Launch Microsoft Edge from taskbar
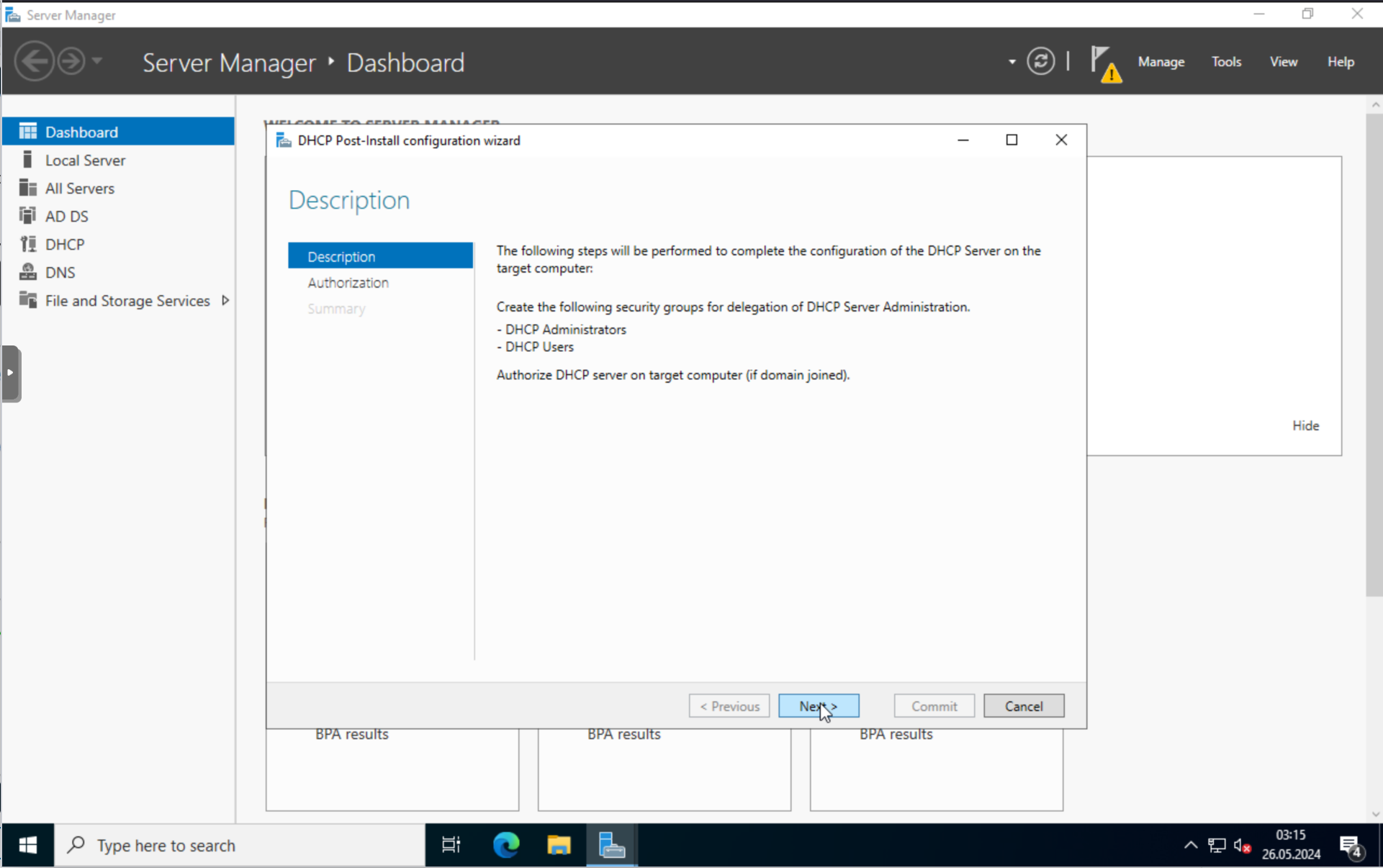1383x868 pixels. (x=506, y=845)
